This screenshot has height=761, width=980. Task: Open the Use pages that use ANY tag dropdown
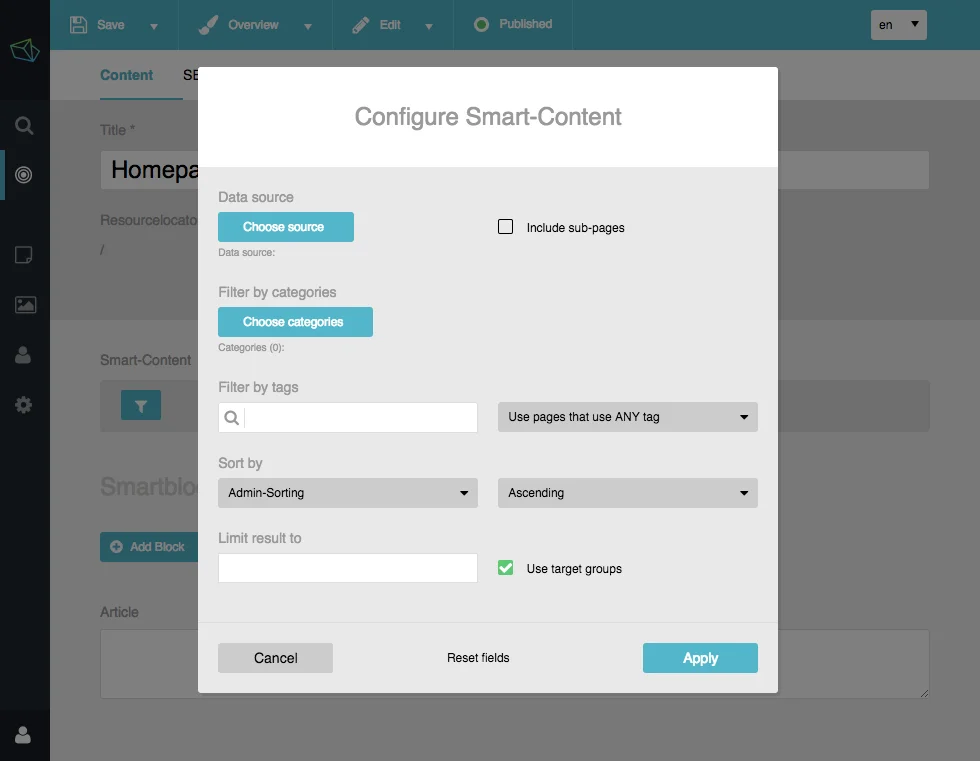(627, 417)
